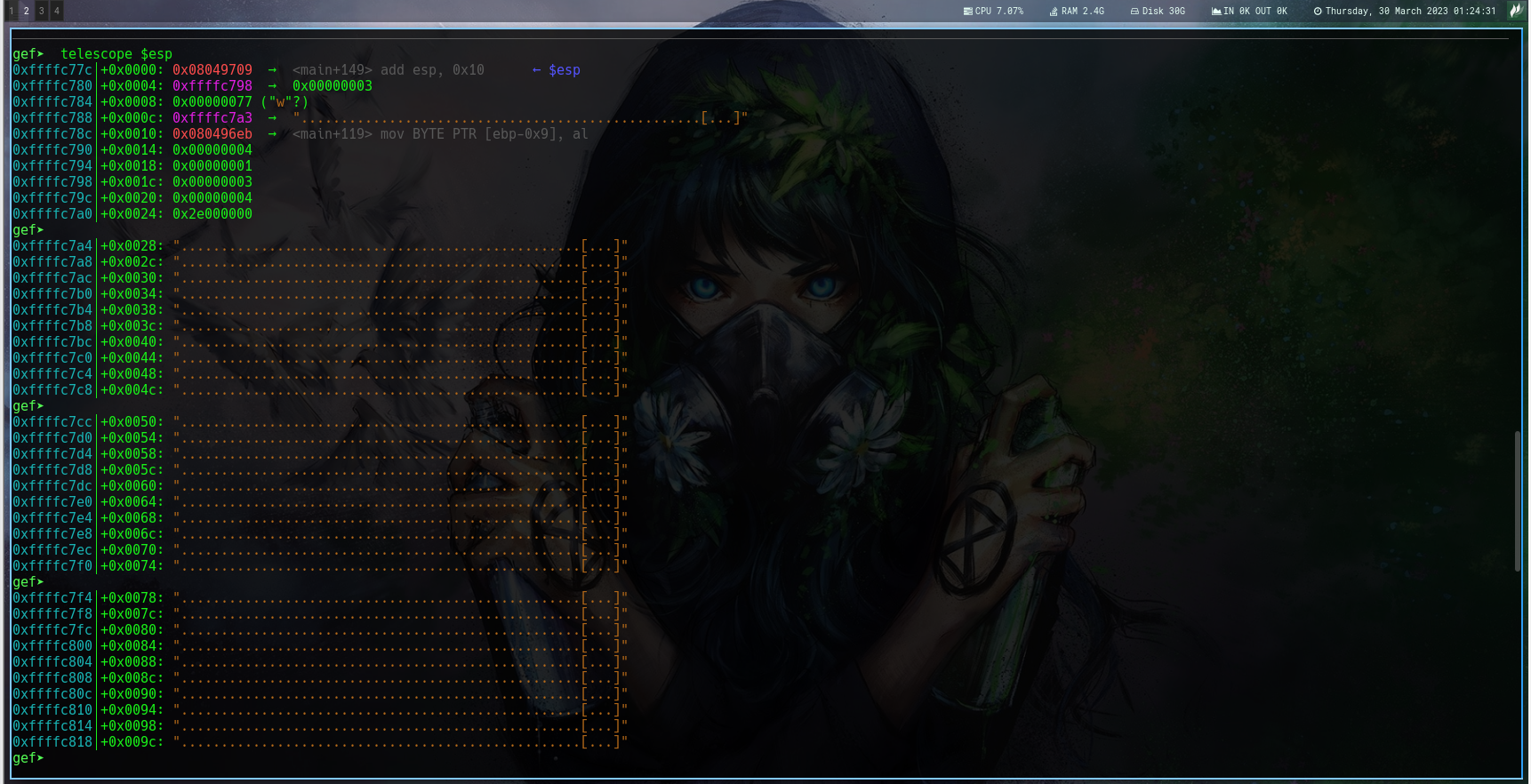The height and width of the screenshot is (784, 1531).
Task: Click the stack address 0xffffc800
Action: point(52,646)
